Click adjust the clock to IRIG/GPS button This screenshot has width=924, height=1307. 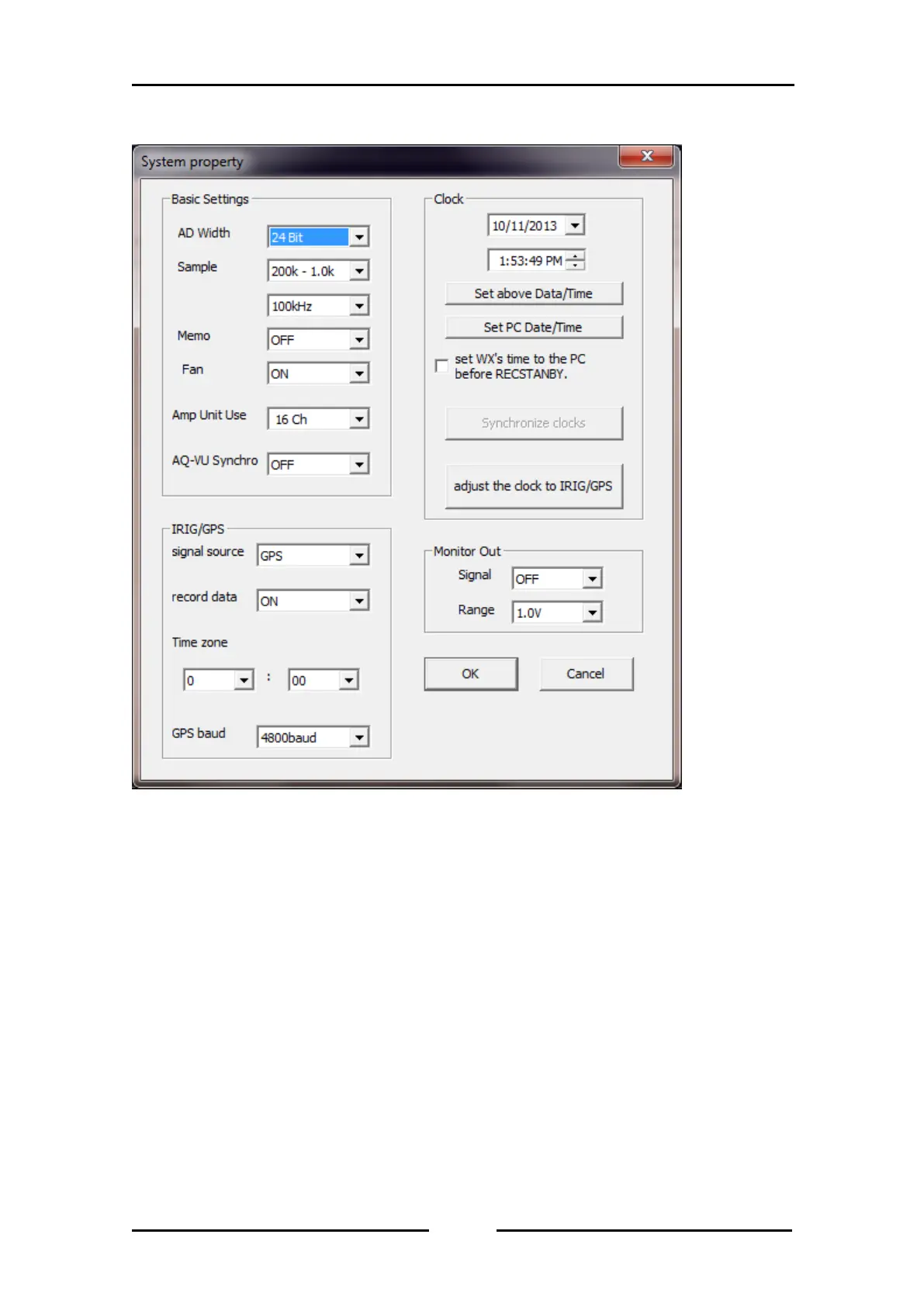coord(534,486)
